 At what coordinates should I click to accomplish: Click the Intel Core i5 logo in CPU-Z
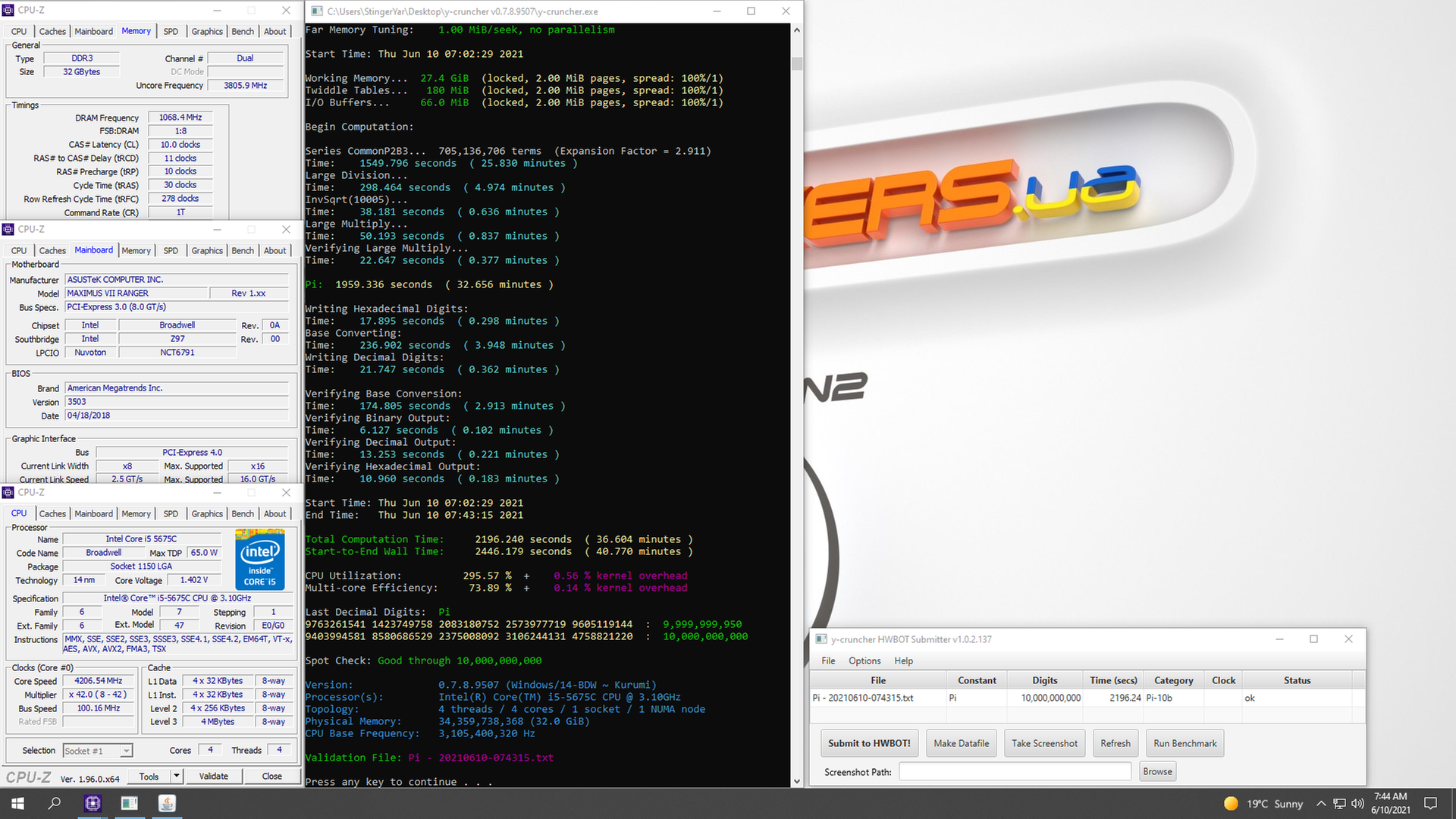point(260,560)
